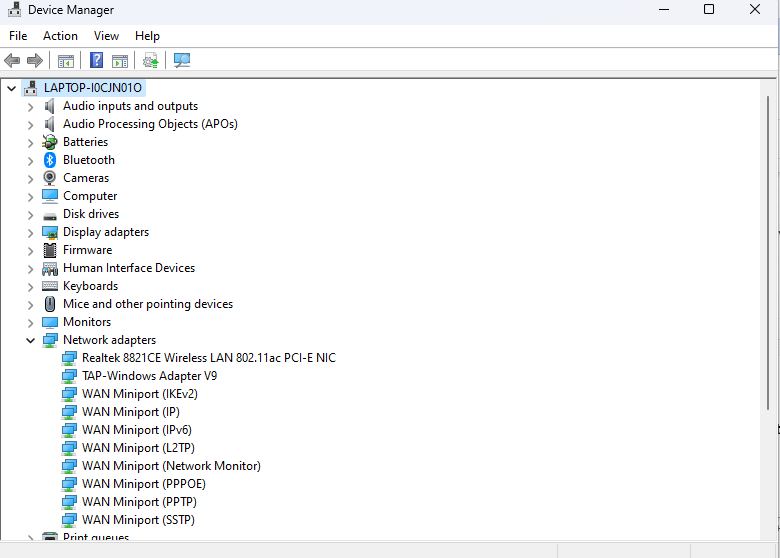This screenshot has height=558, width=780.
Task: Collapse the LAPTOP-I0CJN01O root node
Action: pyautogui.click(x=11, y=89)
